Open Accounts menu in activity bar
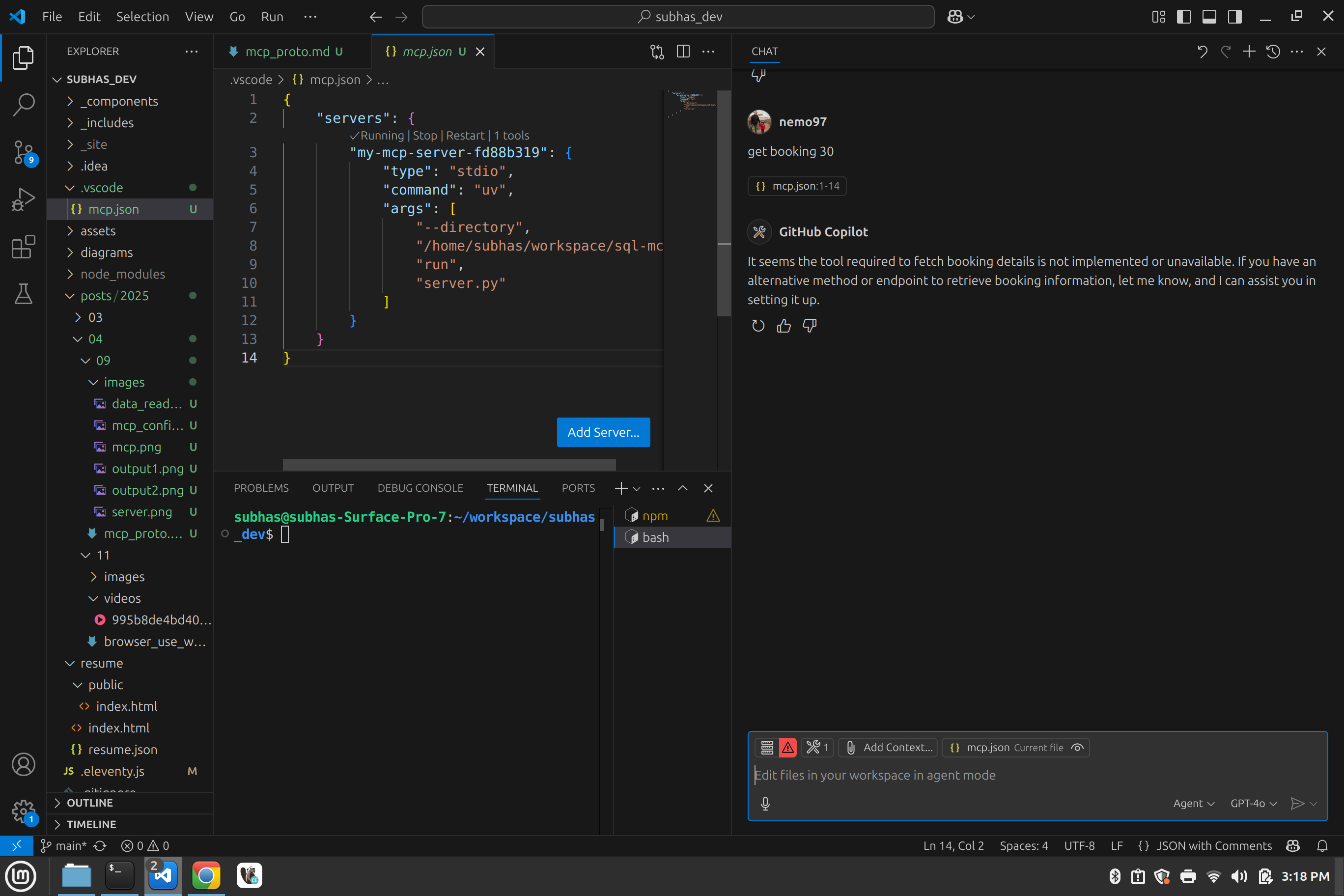This screenshot has width=1344, height=896. (x=24, y=764)
